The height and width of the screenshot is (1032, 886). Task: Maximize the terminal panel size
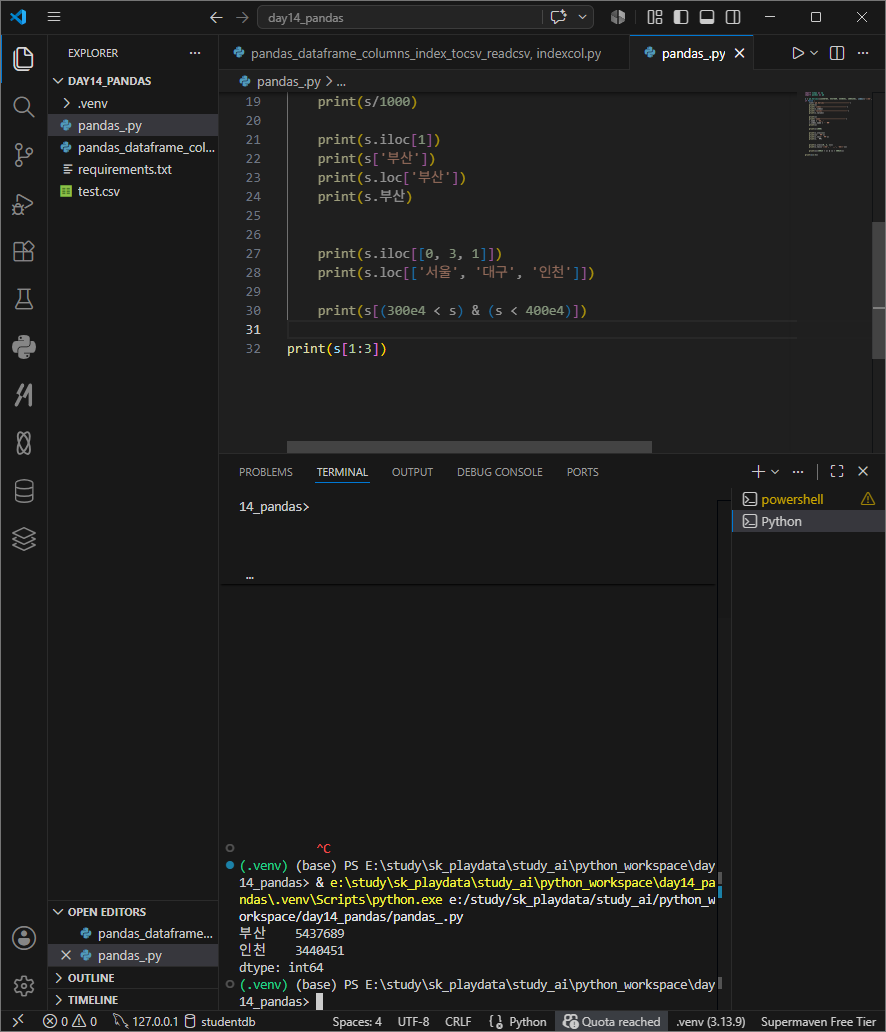pyautogui.click(x=837, y=471)
